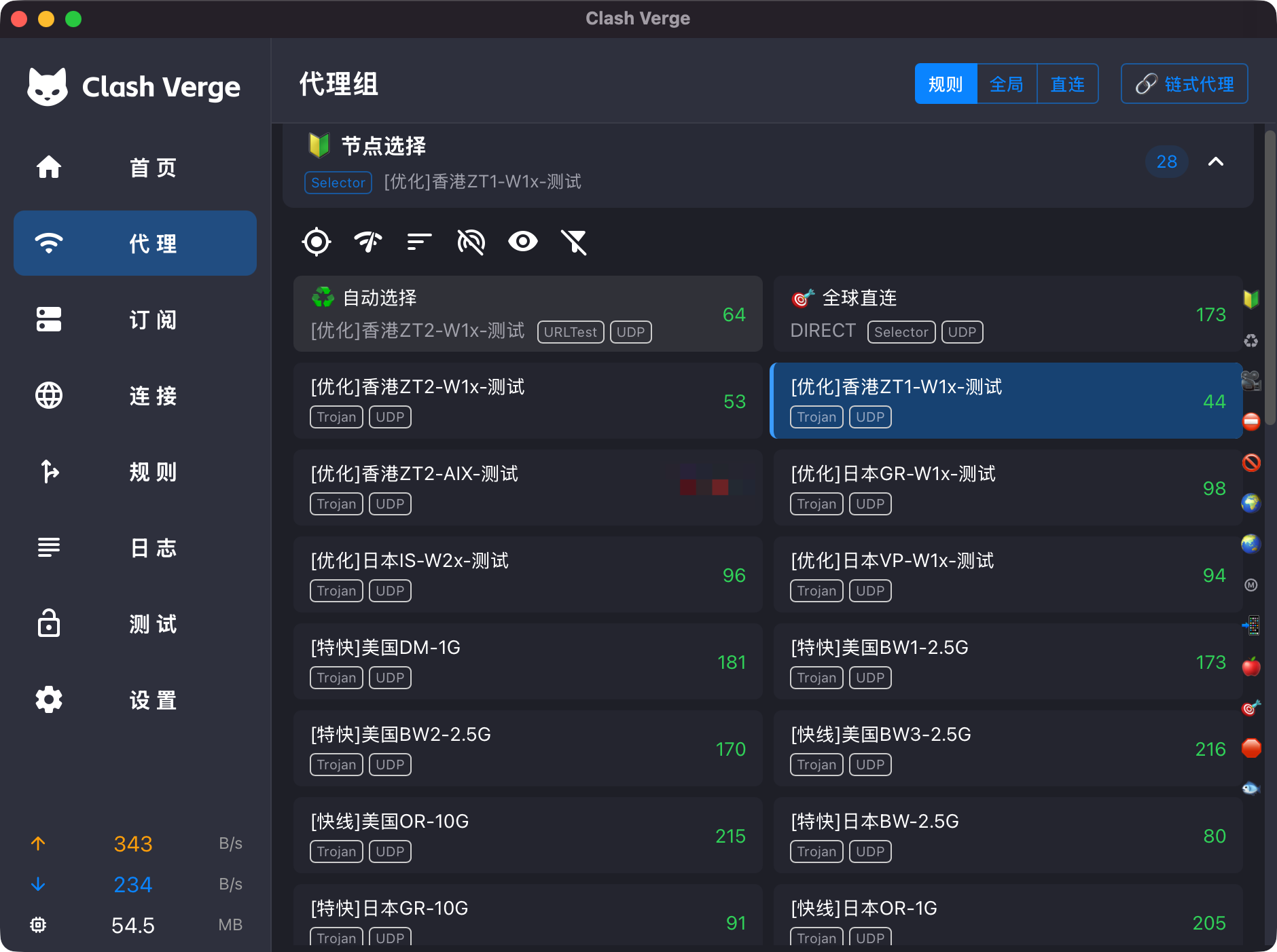
Task: Click the crossed-out signal delay icon
Action: 471,242
